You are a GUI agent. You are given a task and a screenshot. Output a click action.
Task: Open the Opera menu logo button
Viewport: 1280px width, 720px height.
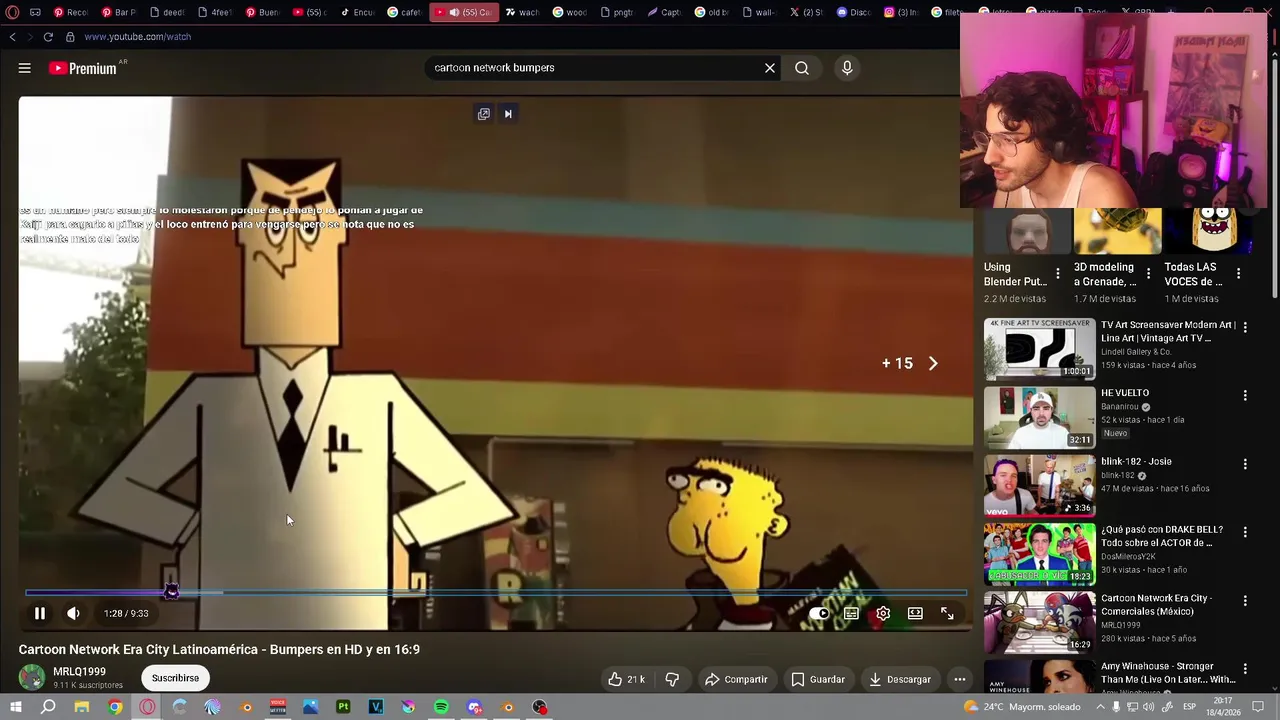coord(11,12)
